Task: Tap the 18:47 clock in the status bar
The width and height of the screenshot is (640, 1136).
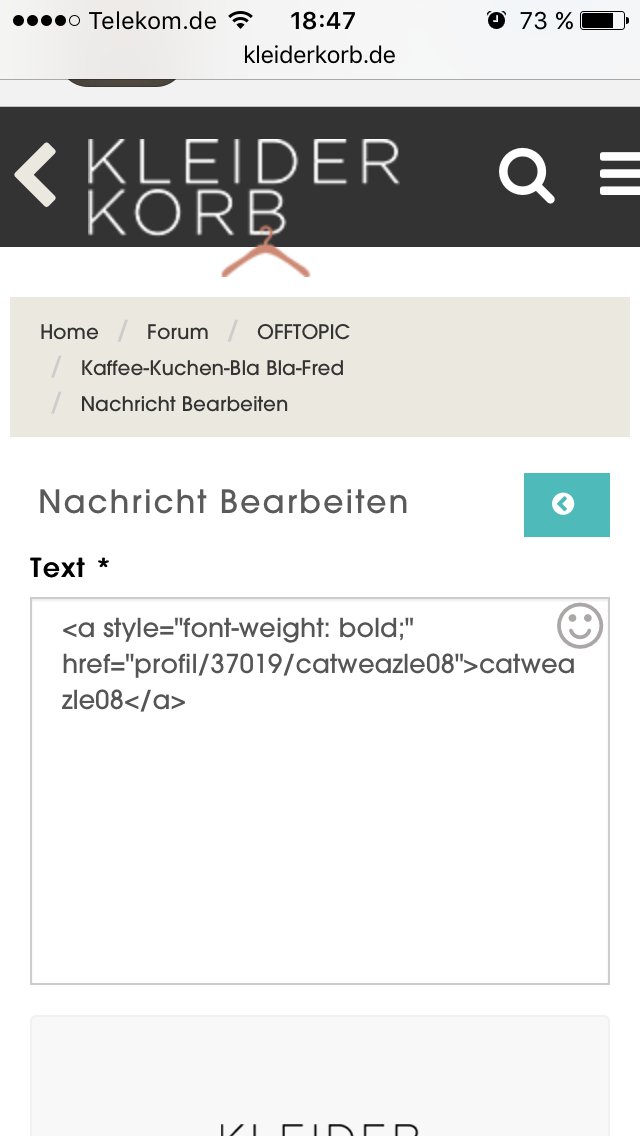Action: coord(323,20)
